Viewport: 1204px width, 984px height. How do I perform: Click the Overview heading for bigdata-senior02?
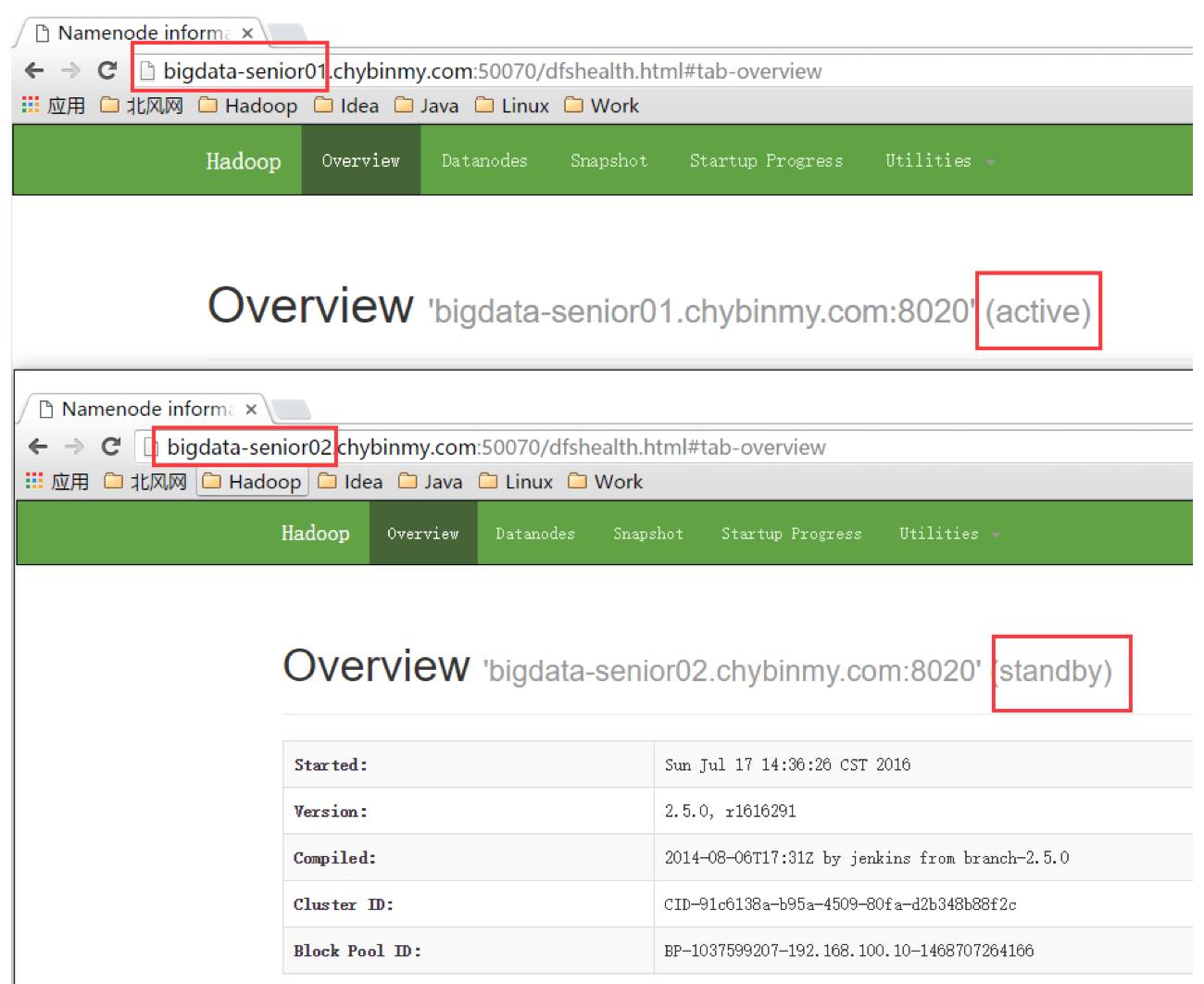pos(376,665)
